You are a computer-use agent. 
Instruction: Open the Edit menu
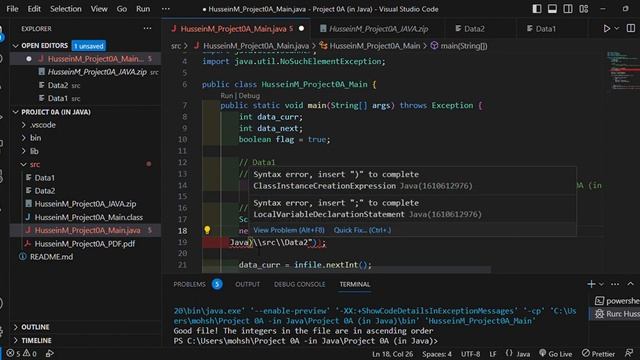coord(34,9)
